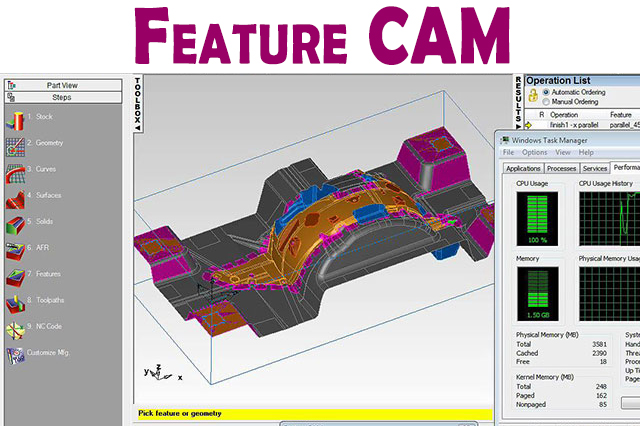Select Automatic Ordering radio button
The image size is (640, 426).
546,92
